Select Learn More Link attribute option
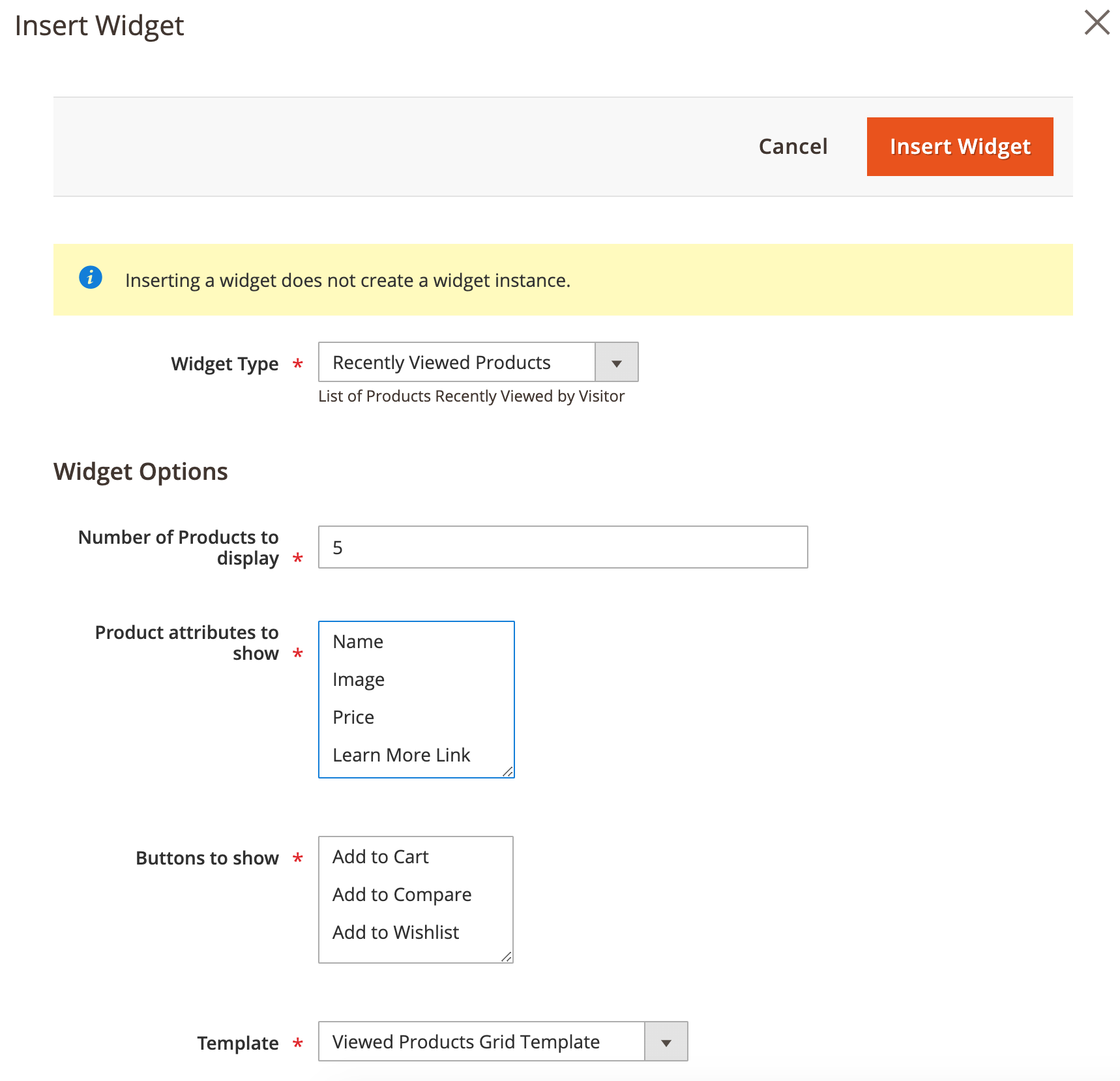1120x1081 pixels. pyautogui.click(x=401, y=756)
